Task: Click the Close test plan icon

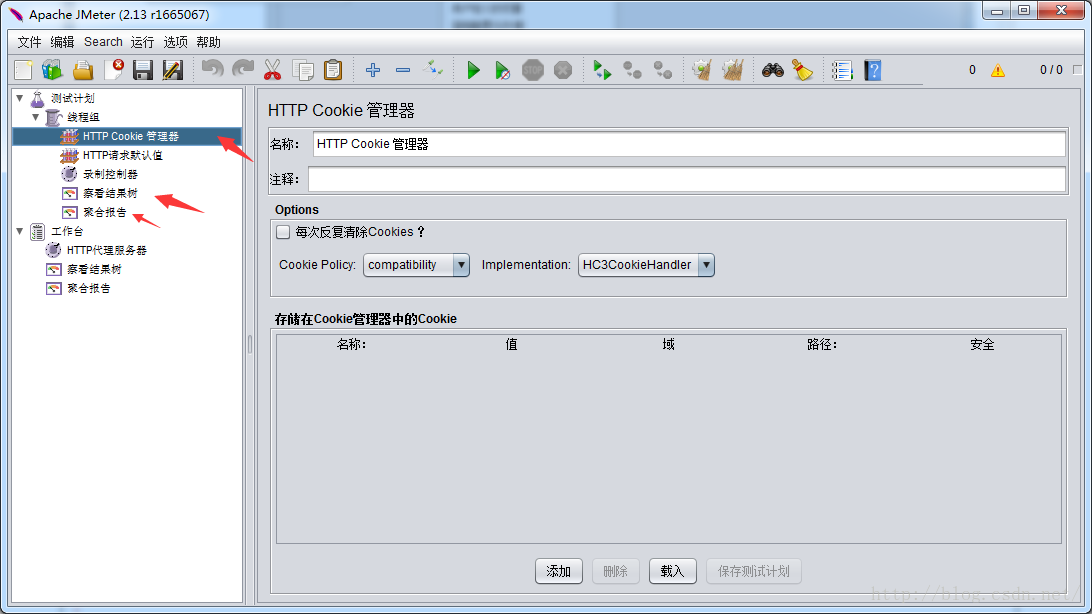Action: [114, 70]
